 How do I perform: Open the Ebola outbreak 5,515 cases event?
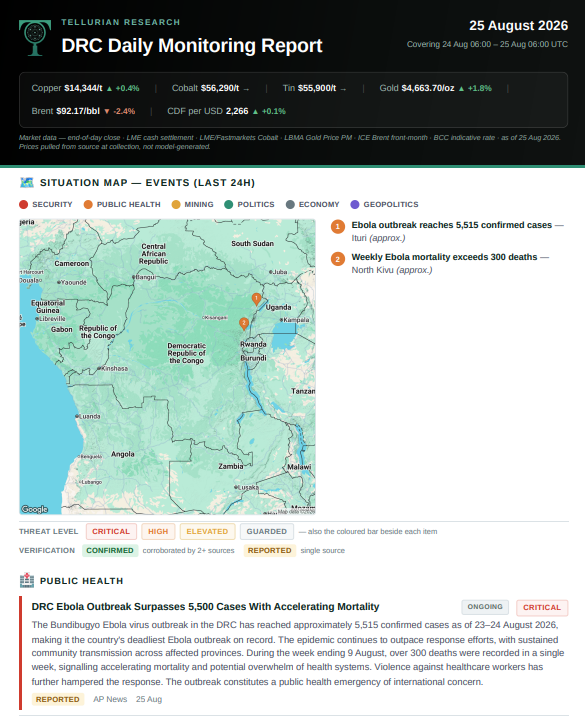tap(451, 225)
